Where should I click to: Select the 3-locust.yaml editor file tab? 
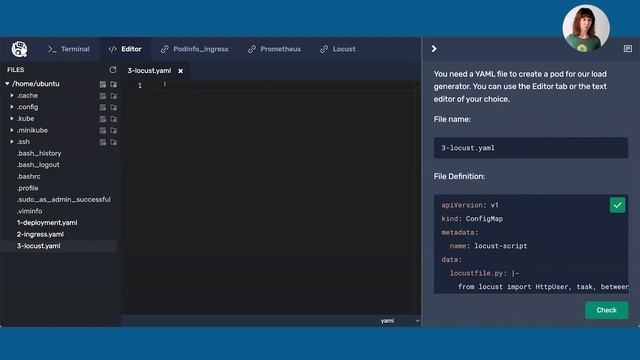coord(149,71)
